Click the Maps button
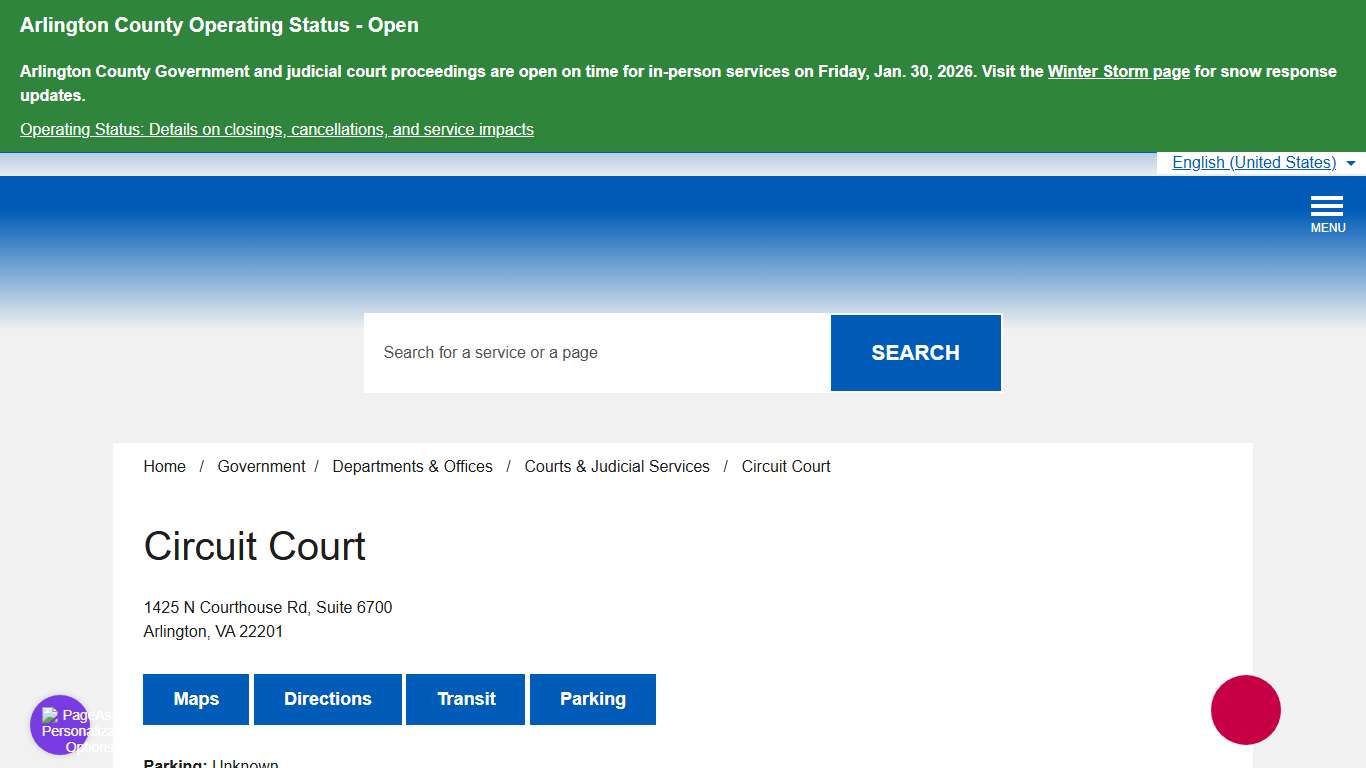 click(196, 699)
